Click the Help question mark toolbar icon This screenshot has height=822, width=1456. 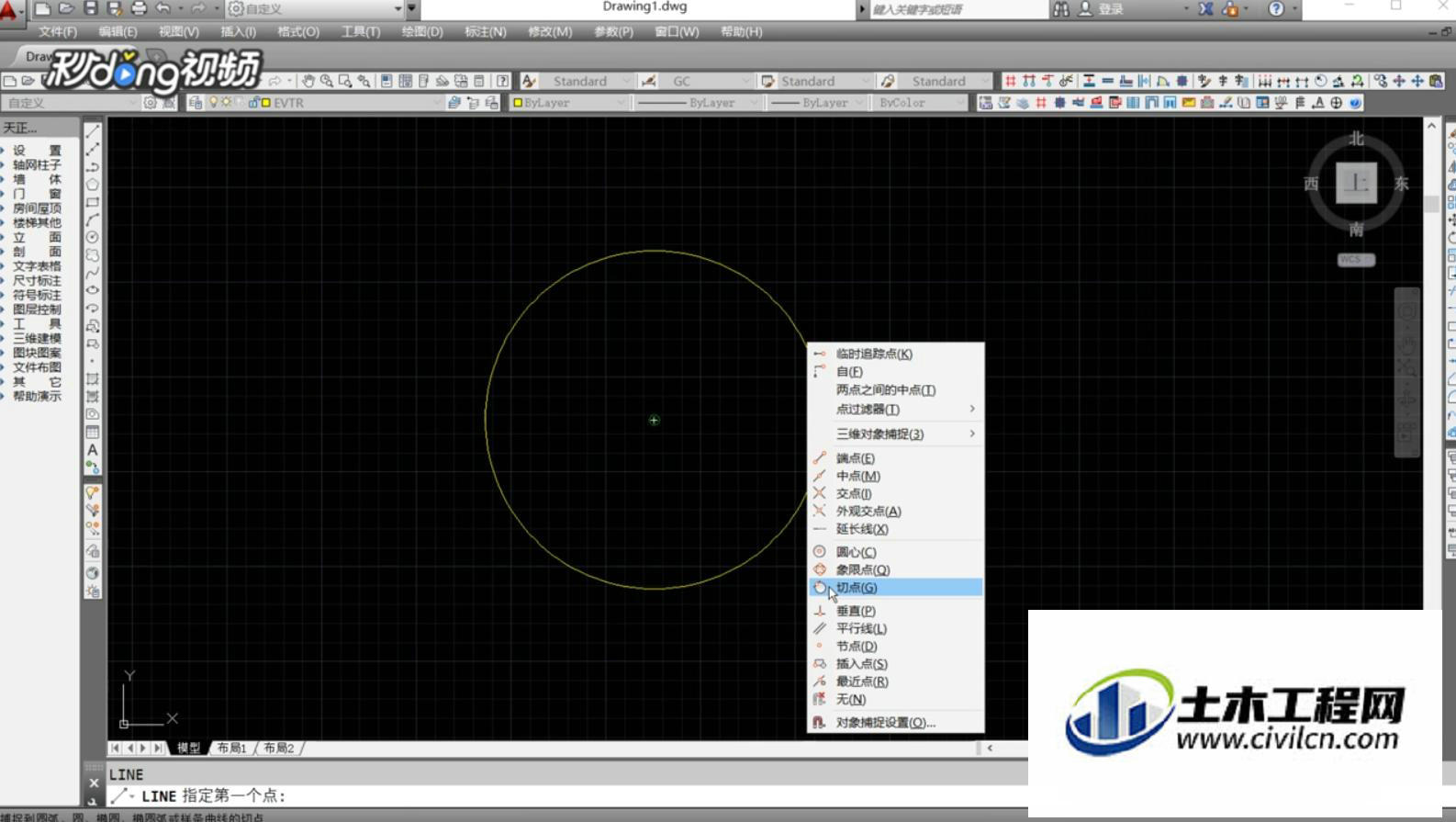pyautogui.click(x=502, y=81)
